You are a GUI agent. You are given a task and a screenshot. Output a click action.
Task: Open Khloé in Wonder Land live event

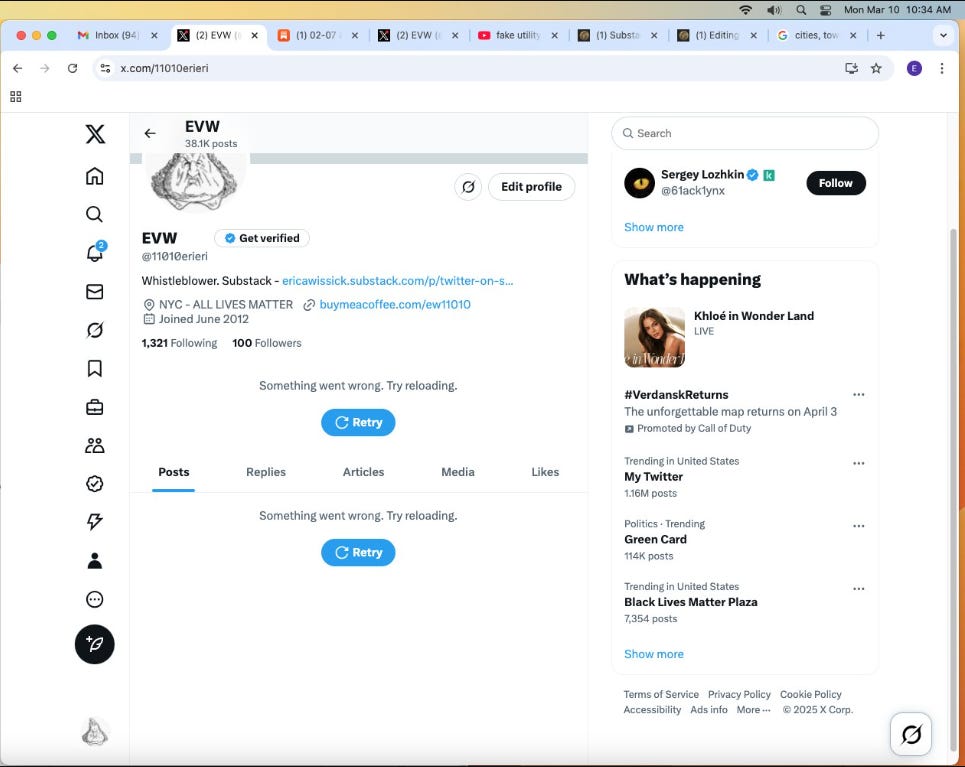[x=745, y=337]
